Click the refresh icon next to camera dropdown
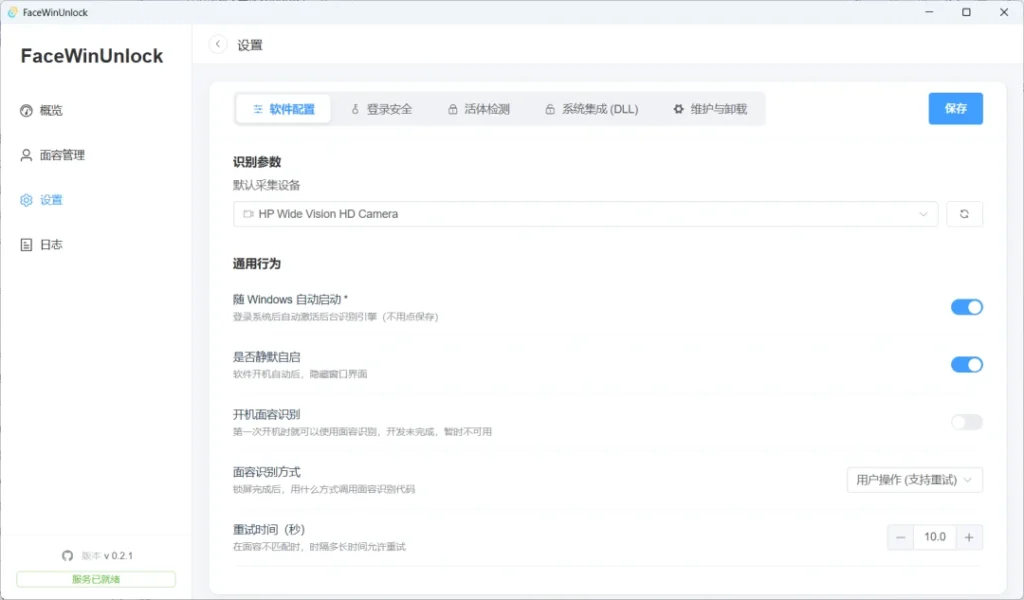Viewport: 1024px width, 600px height. point(963,213)
